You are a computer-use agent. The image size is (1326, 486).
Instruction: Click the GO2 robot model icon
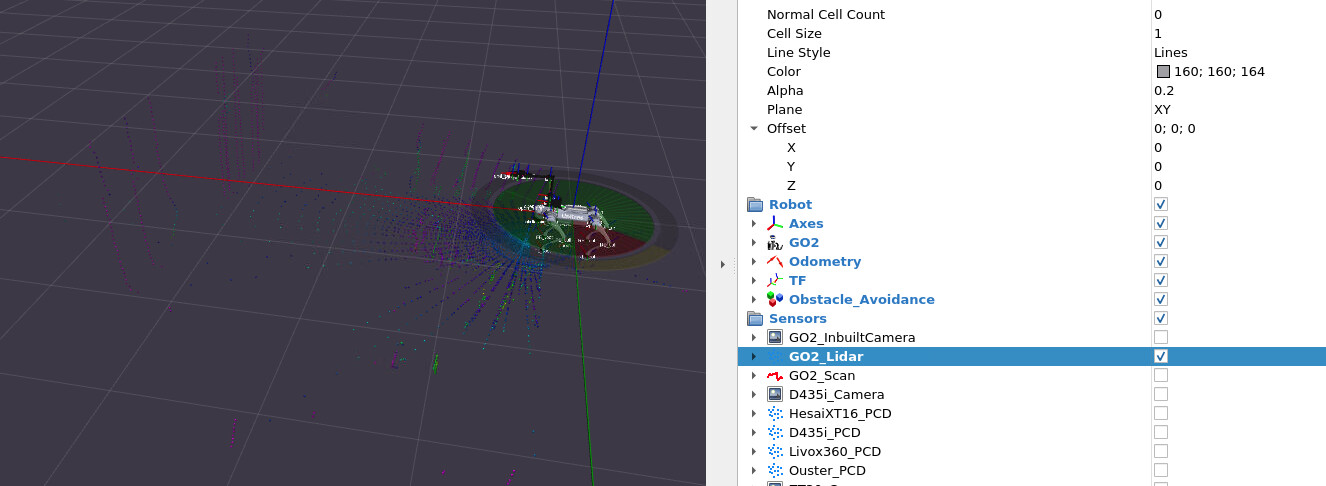click(x=775, y=243)
